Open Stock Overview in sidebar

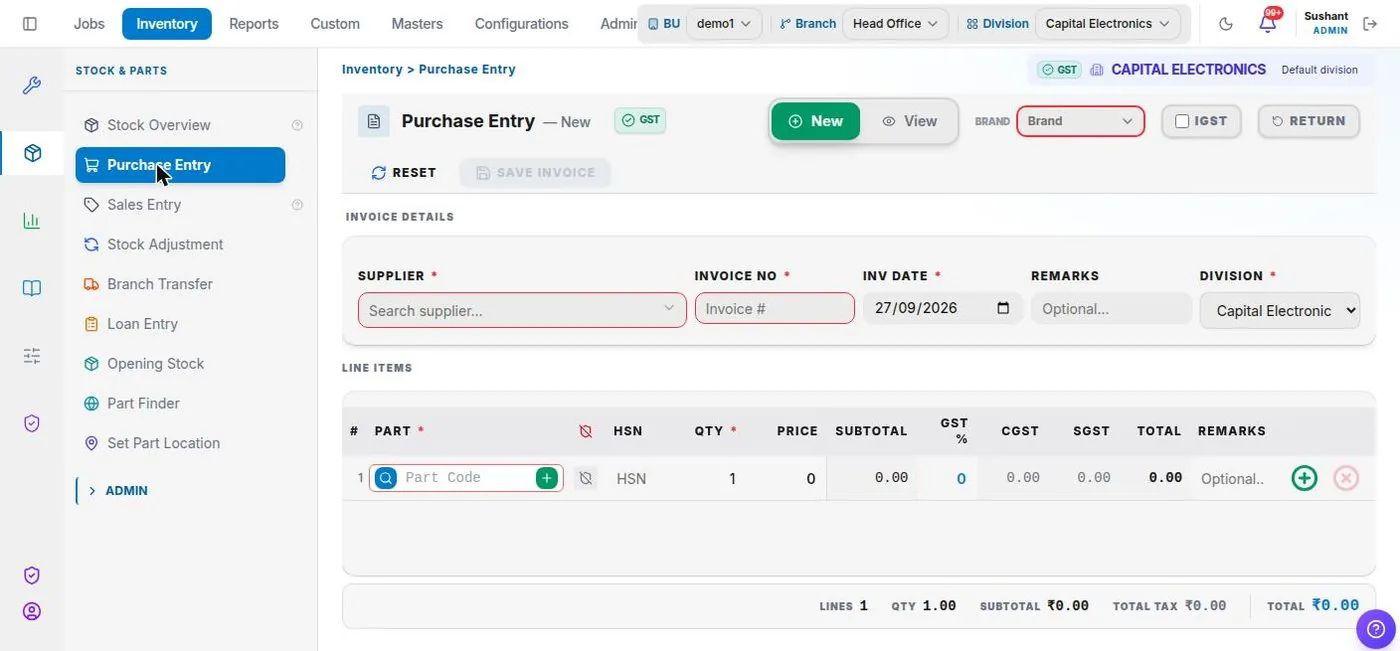(180, 125)
